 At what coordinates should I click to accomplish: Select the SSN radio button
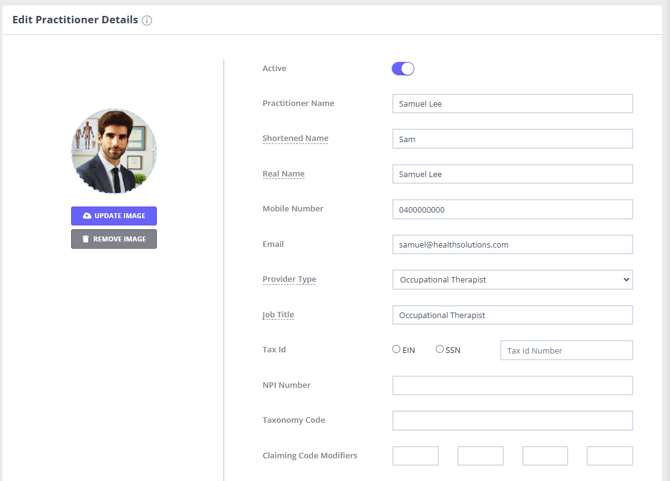coord(440,349)
